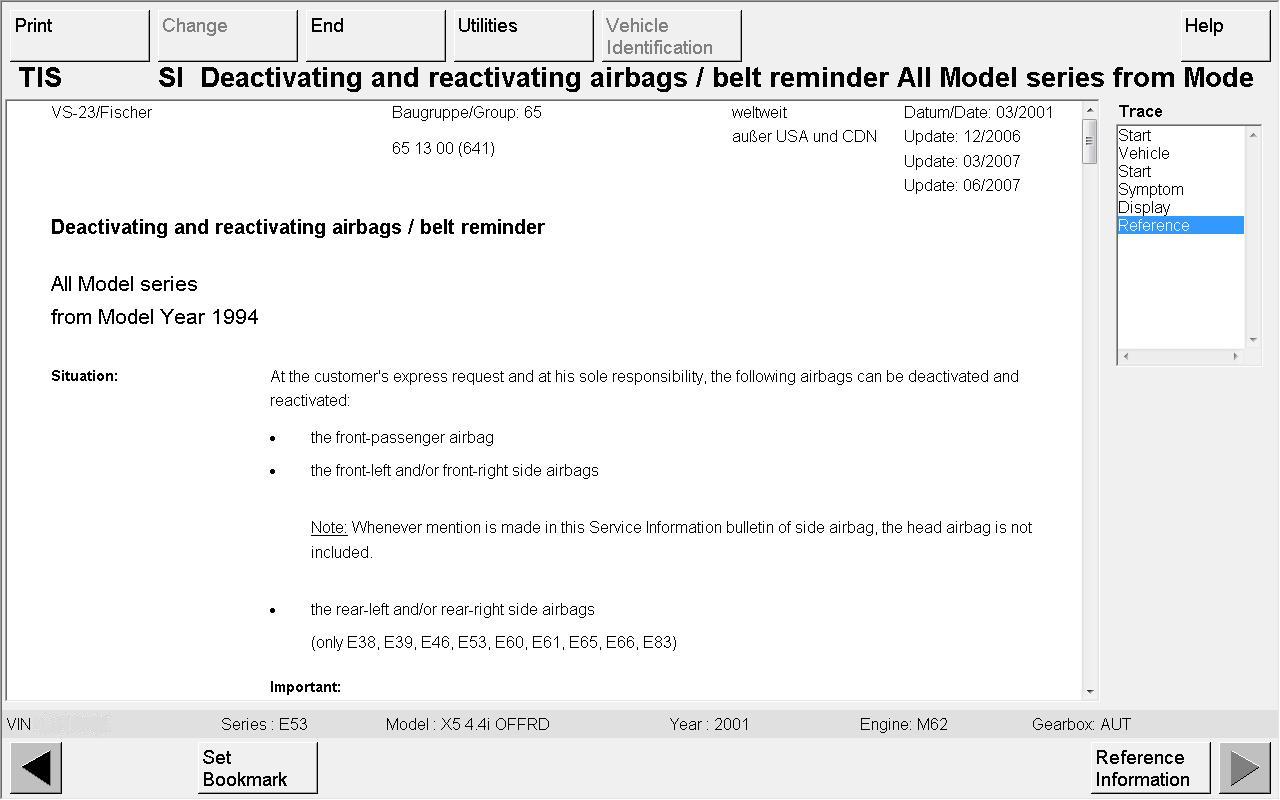Select Vehicle in the Trace list
This screenshot has height=800, width=1280.
coord(1143,153)
